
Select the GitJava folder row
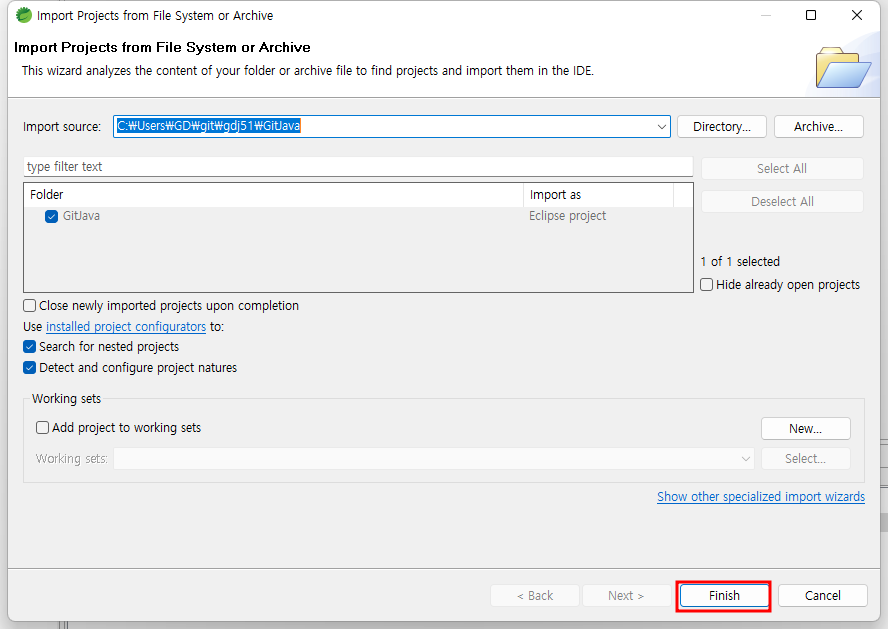point(358,216)
